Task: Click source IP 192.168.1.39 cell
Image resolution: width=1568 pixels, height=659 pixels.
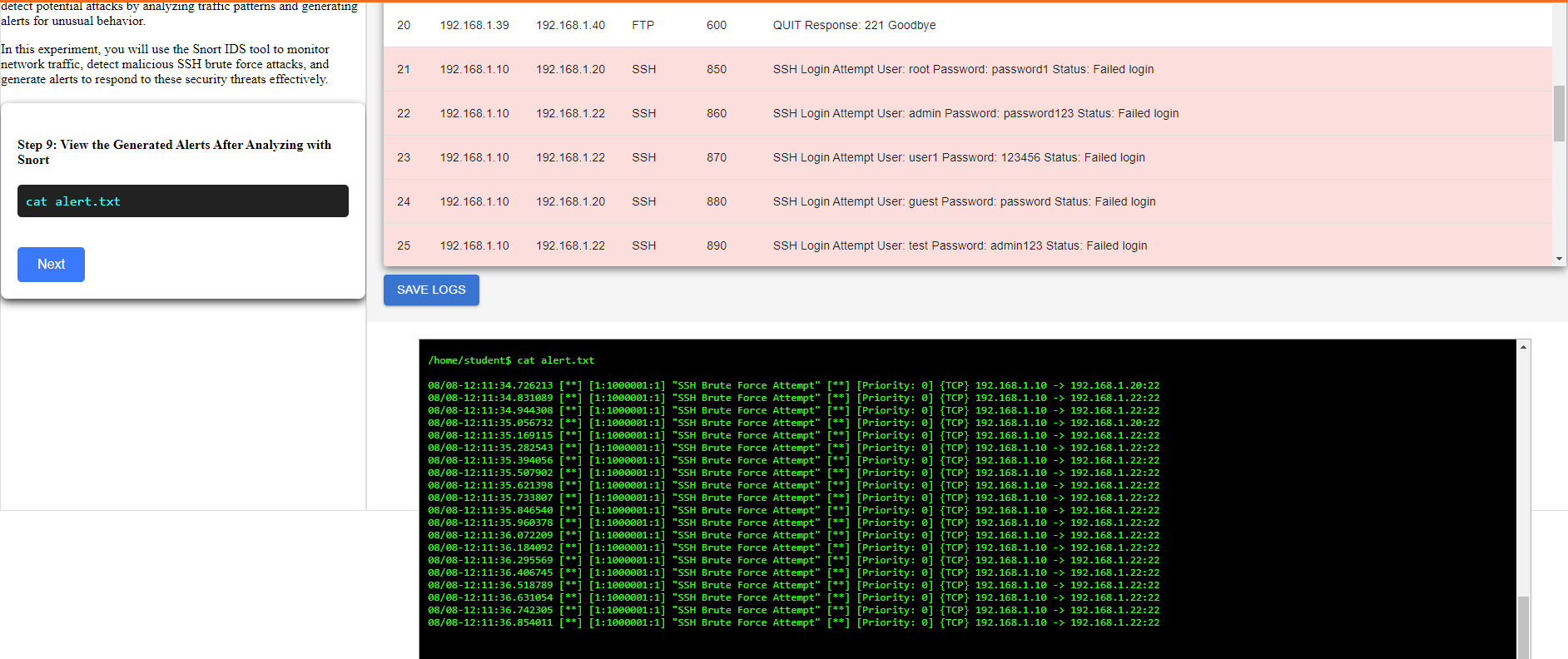Action: pyautogui.click(x=474, y=25)
